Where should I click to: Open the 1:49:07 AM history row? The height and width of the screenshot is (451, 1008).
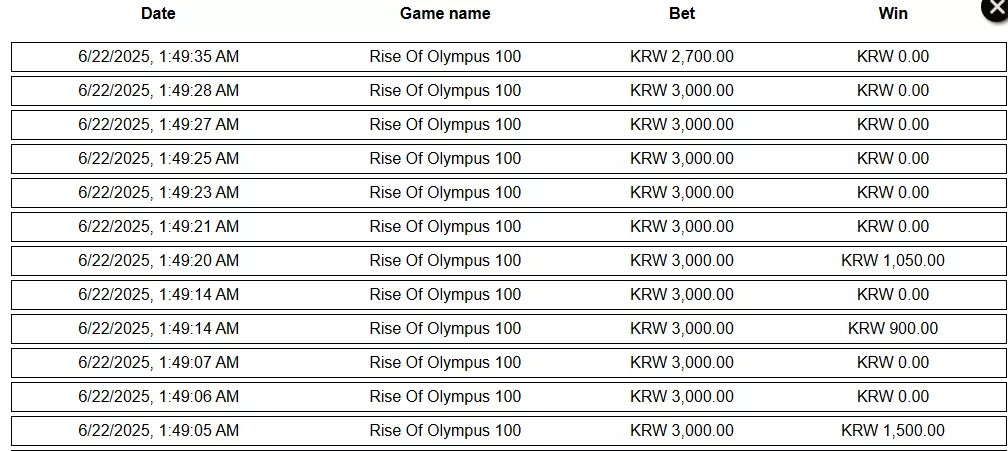[x=508, y=363]
